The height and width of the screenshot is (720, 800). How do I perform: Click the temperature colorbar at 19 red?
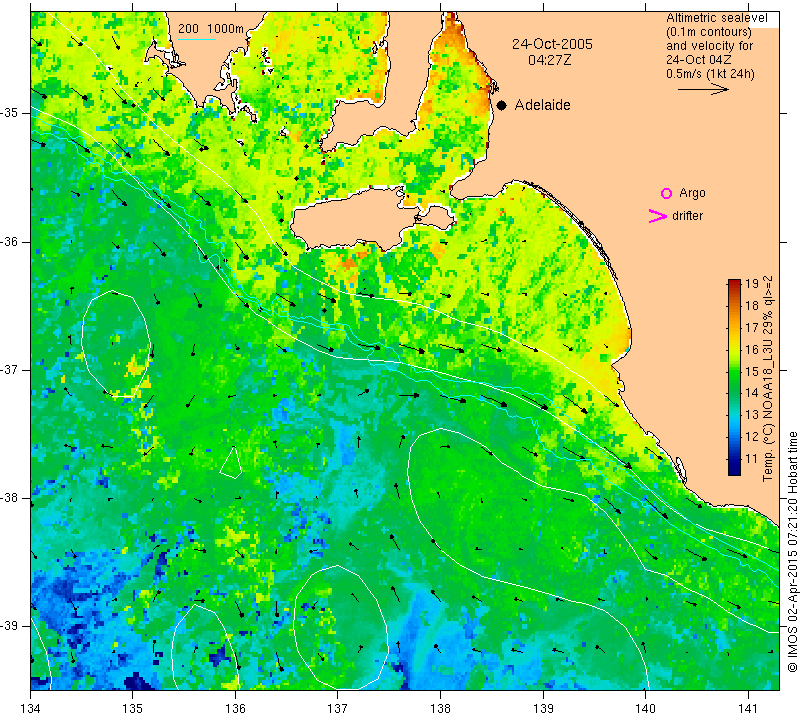(734, 283)
